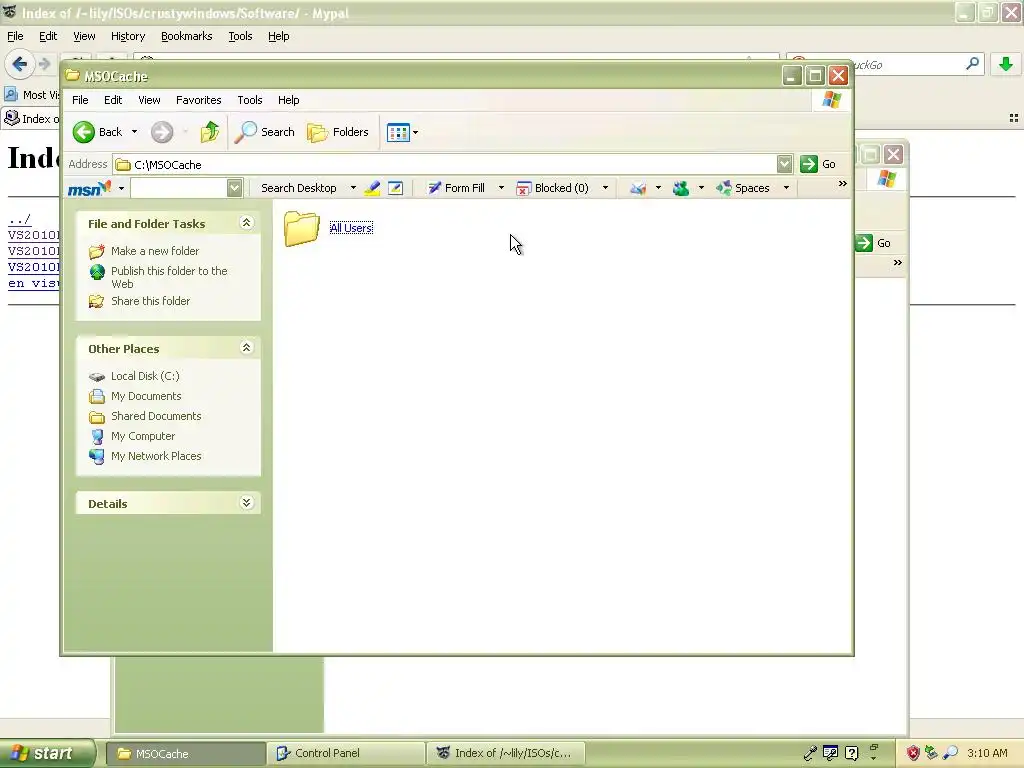The height and width of the screenshot is (768, 1024).
Task: Click the Start button
Action: [46, 753]
